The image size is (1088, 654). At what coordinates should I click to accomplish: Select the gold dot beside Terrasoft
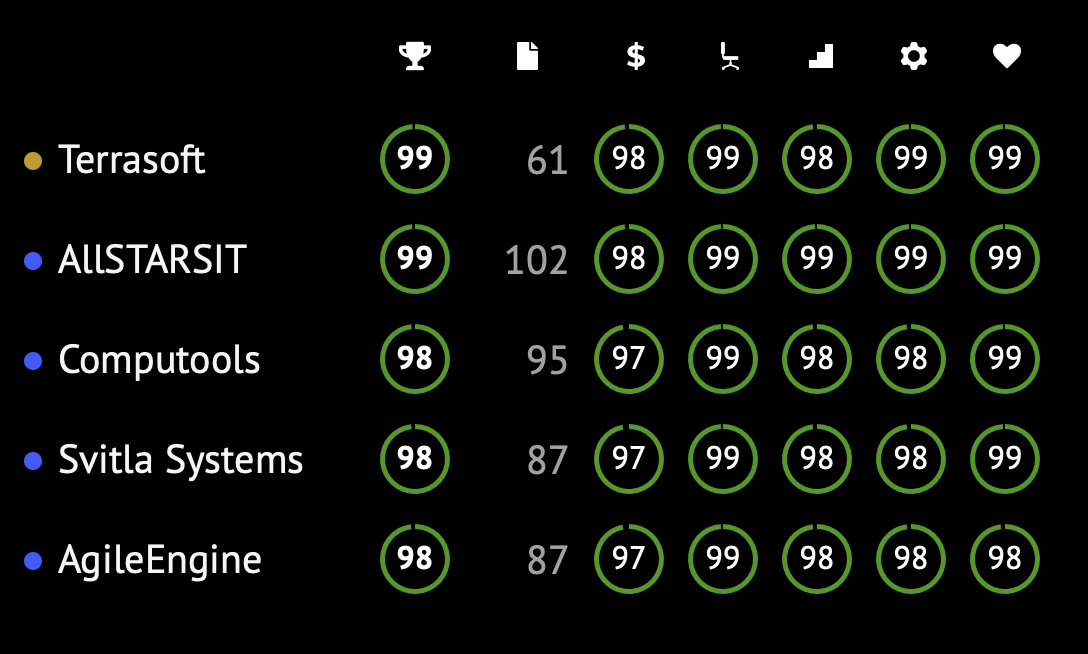[x=33, y=161]
